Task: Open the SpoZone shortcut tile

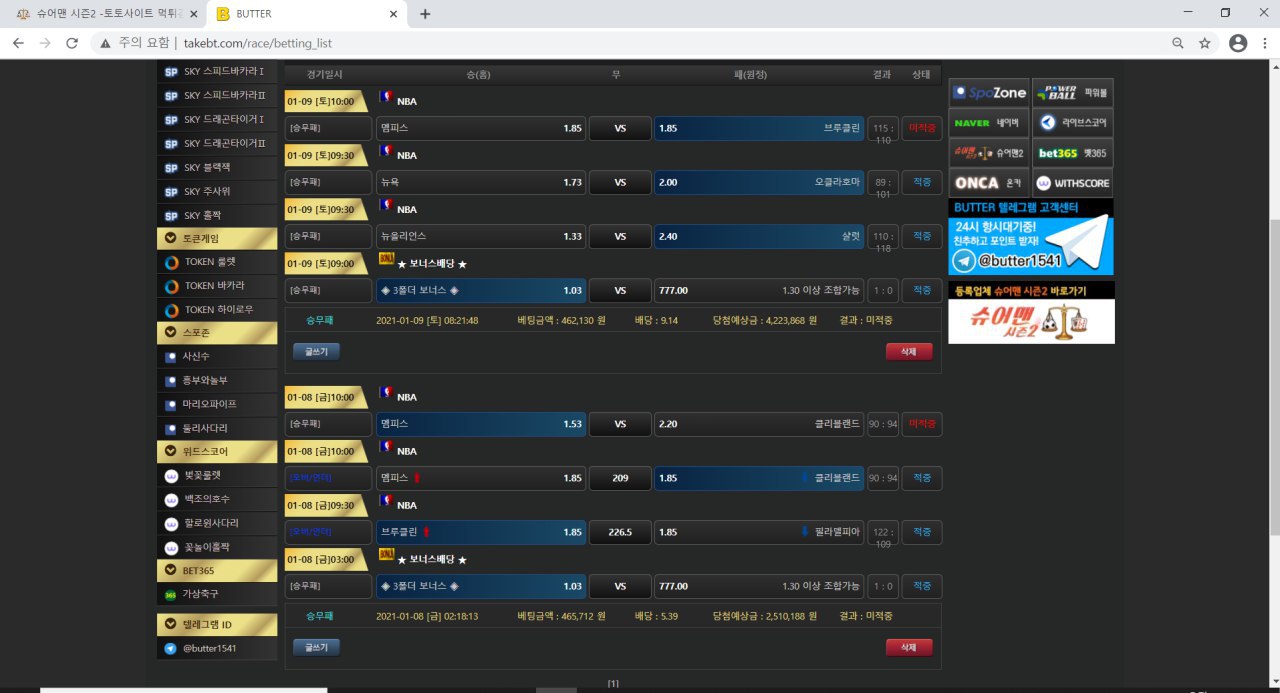Action: coord(989,93)
